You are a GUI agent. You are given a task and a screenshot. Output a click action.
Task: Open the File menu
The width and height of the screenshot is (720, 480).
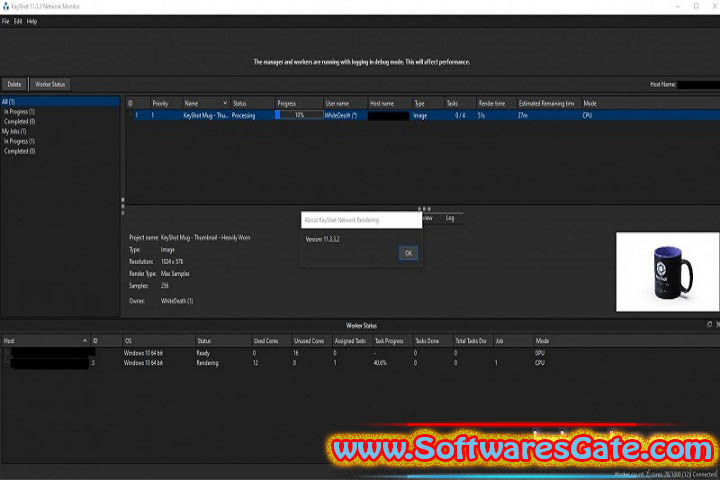click(x=6, y=22)
